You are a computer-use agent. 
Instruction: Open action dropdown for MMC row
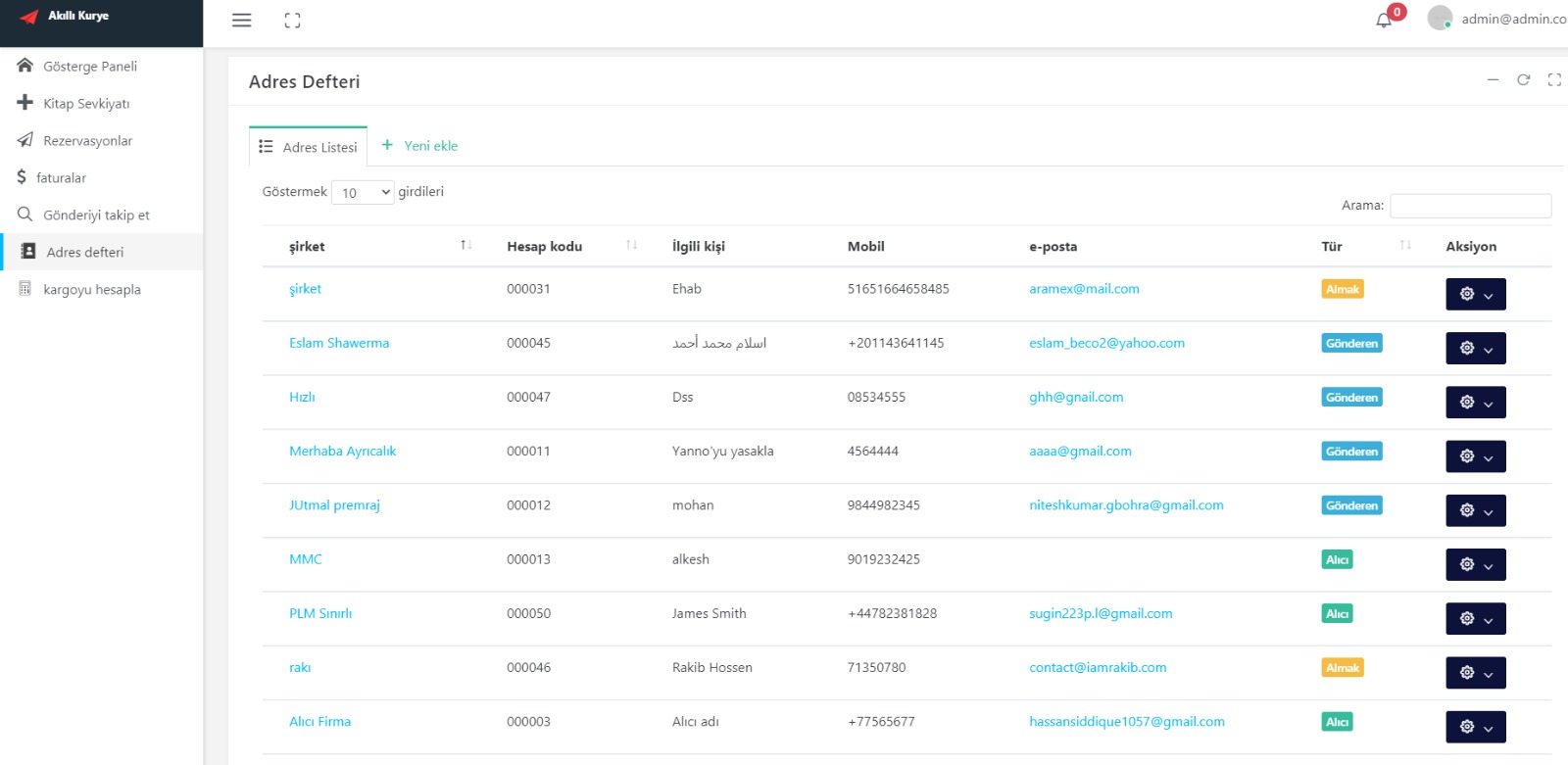pos(1476,564)
